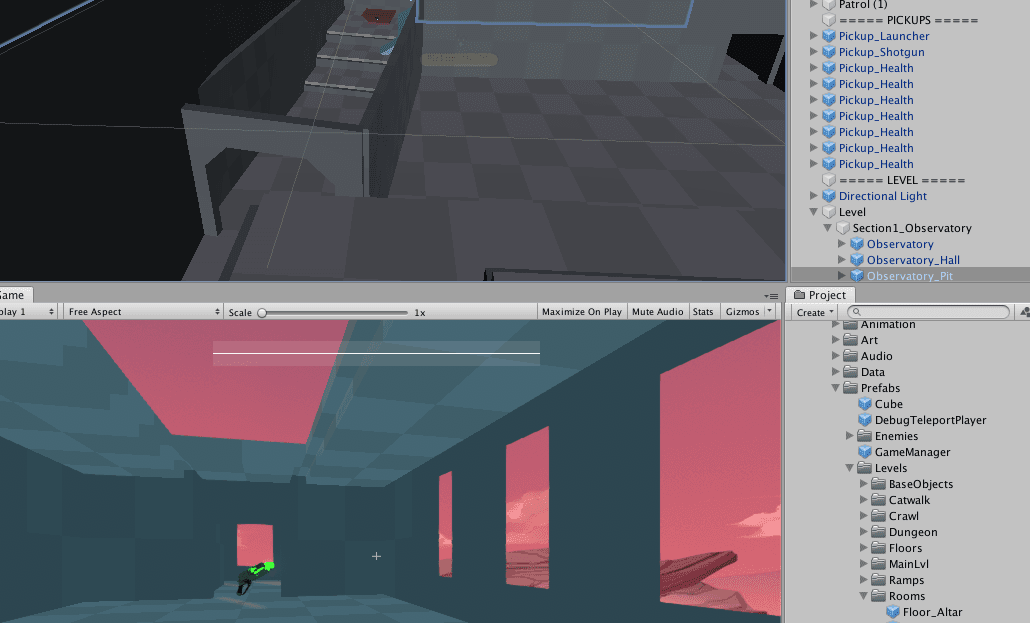Screen dimensions: 1030x623
Task: Switch to the Project tab
Action: click(820, 295)
